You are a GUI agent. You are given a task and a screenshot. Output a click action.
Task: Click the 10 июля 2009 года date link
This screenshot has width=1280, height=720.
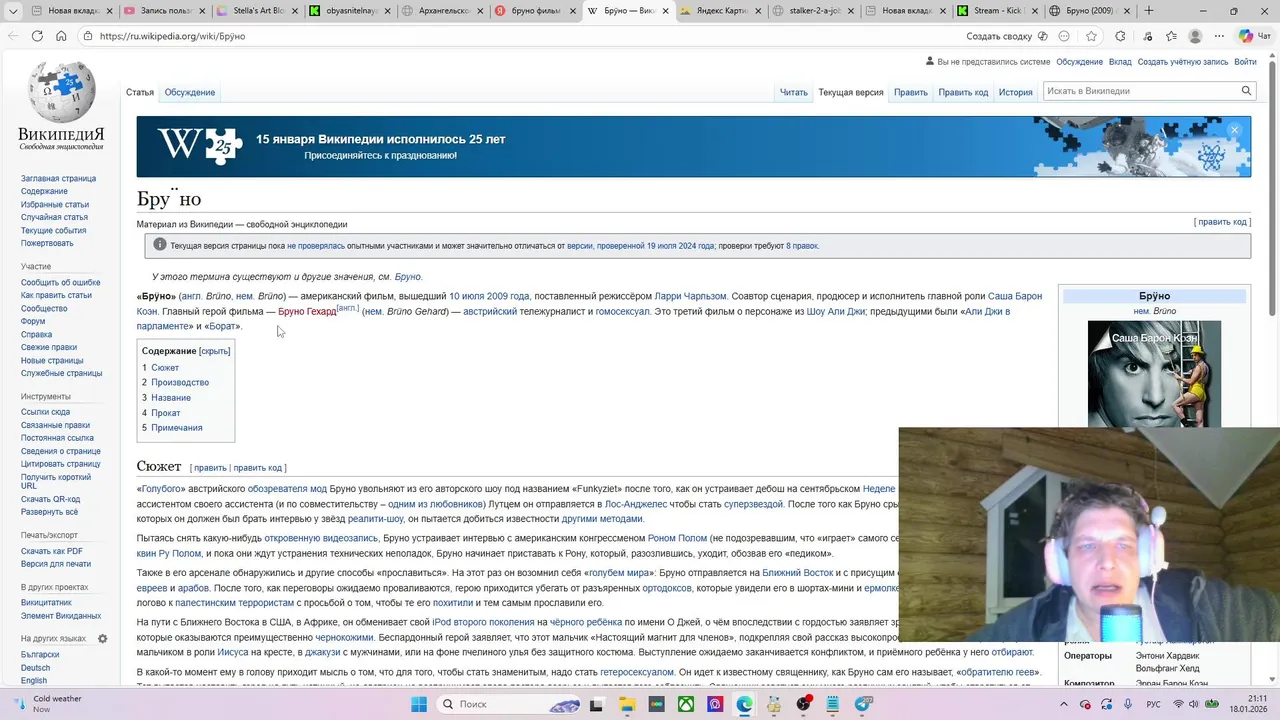point(489,296)
